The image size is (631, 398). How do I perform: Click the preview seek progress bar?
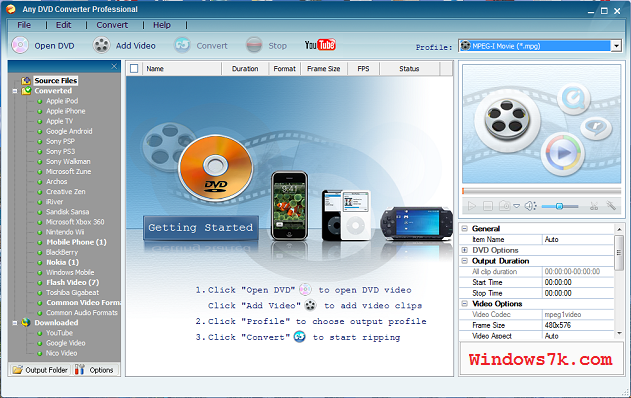click(542, 191)
